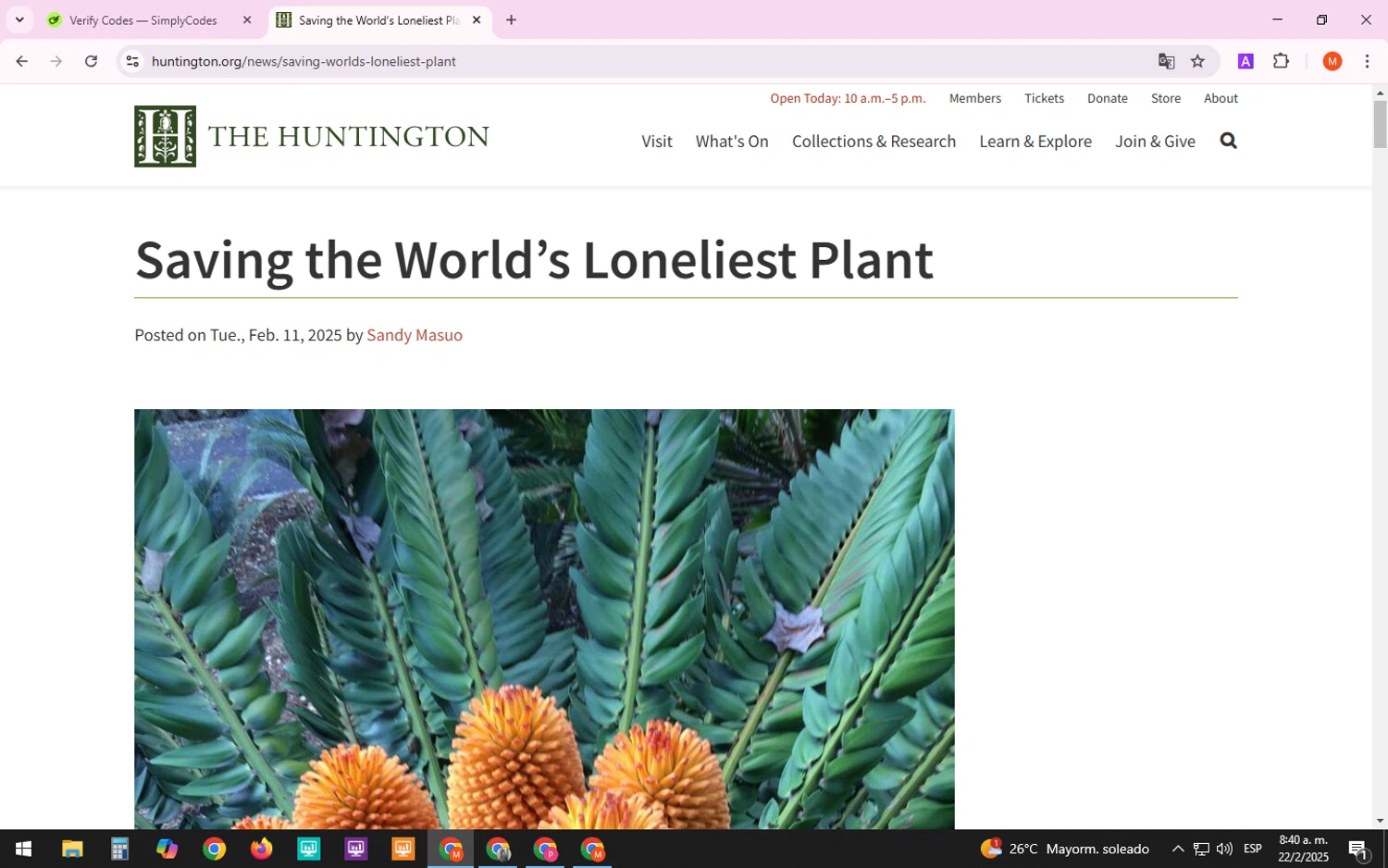Image resolution: width=1388 pixels, height=868 pixels.
Task: Open Calculator from taskbar
Action: pos(119,849)
